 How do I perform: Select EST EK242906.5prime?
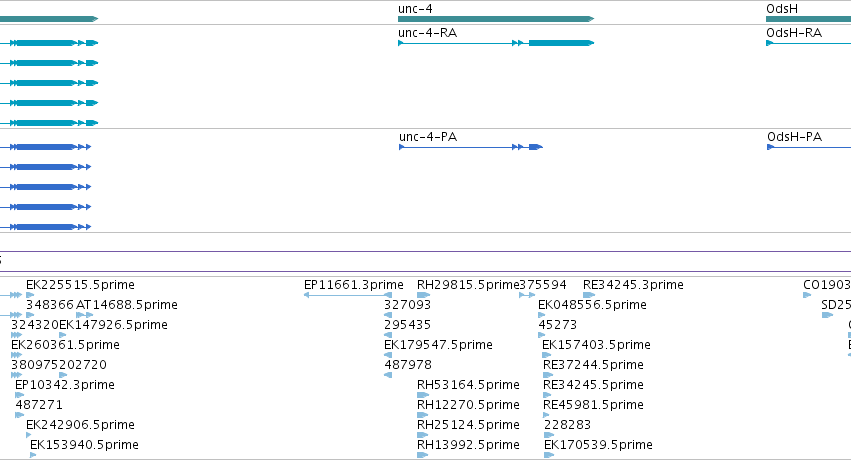tap(80, 425)
